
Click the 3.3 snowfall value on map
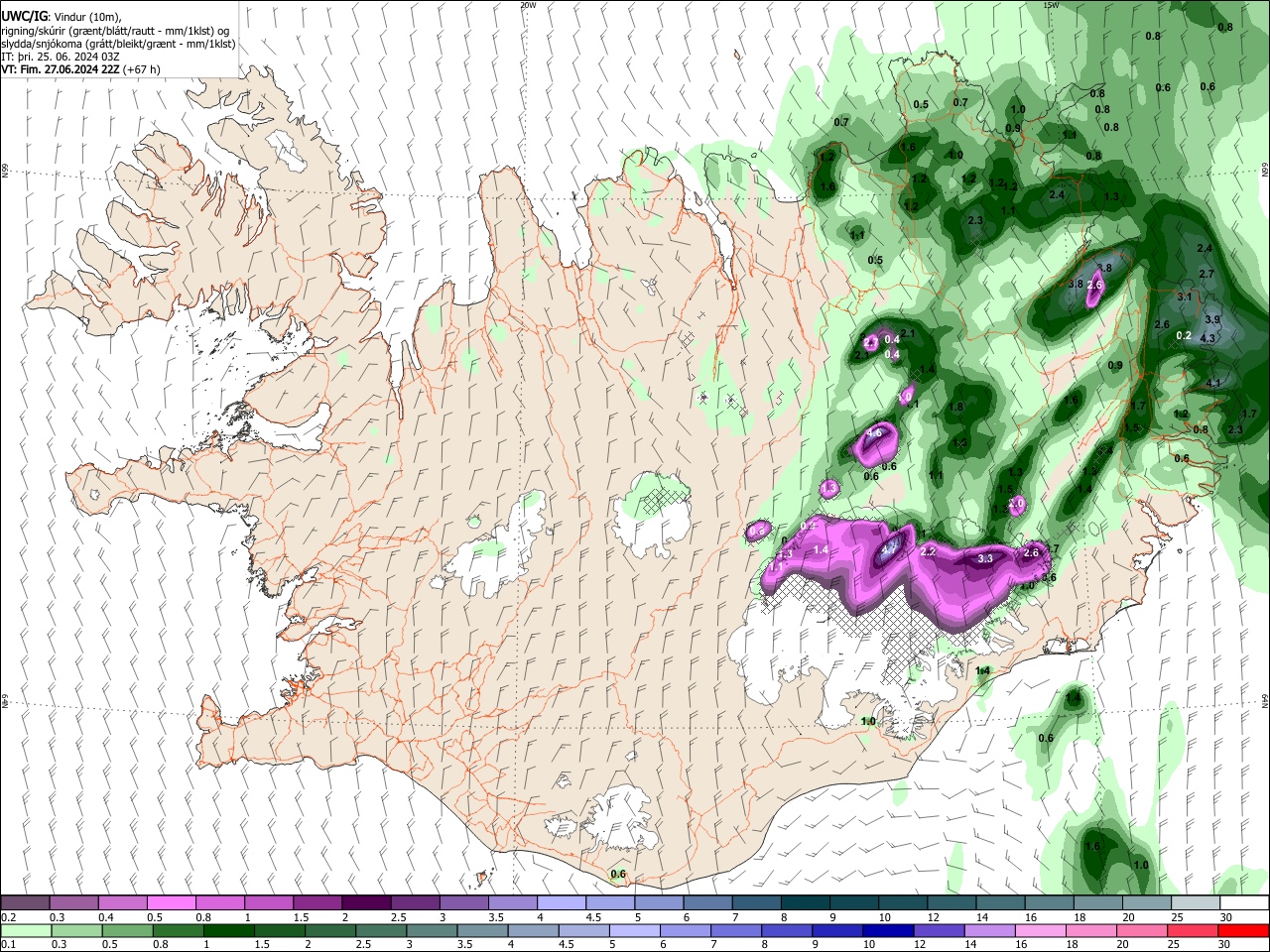point(985,559)
